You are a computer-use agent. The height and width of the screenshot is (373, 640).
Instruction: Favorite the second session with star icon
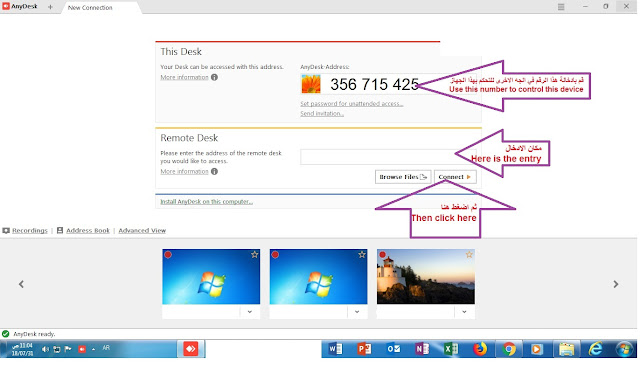(x=362, y=255)
